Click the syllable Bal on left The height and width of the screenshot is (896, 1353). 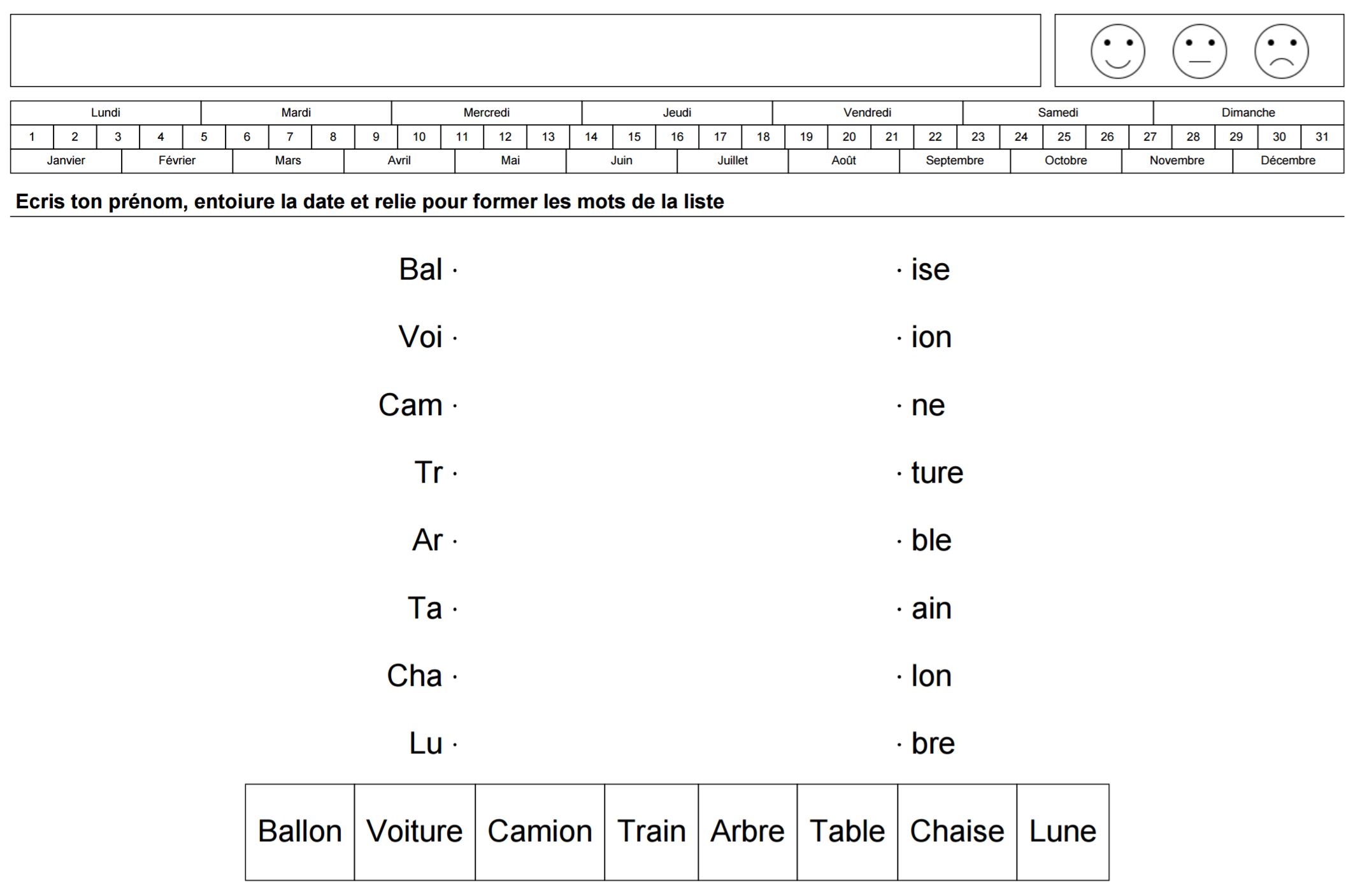click(420, 269)
